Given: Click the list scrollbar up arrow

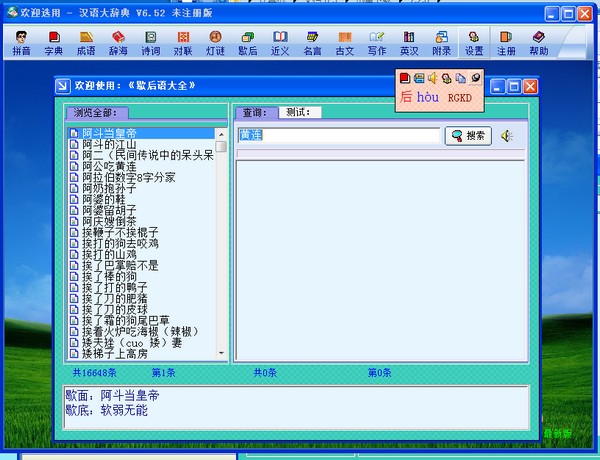Looking at the screenshot, I should pyautogui.click(x=221, y=134).
